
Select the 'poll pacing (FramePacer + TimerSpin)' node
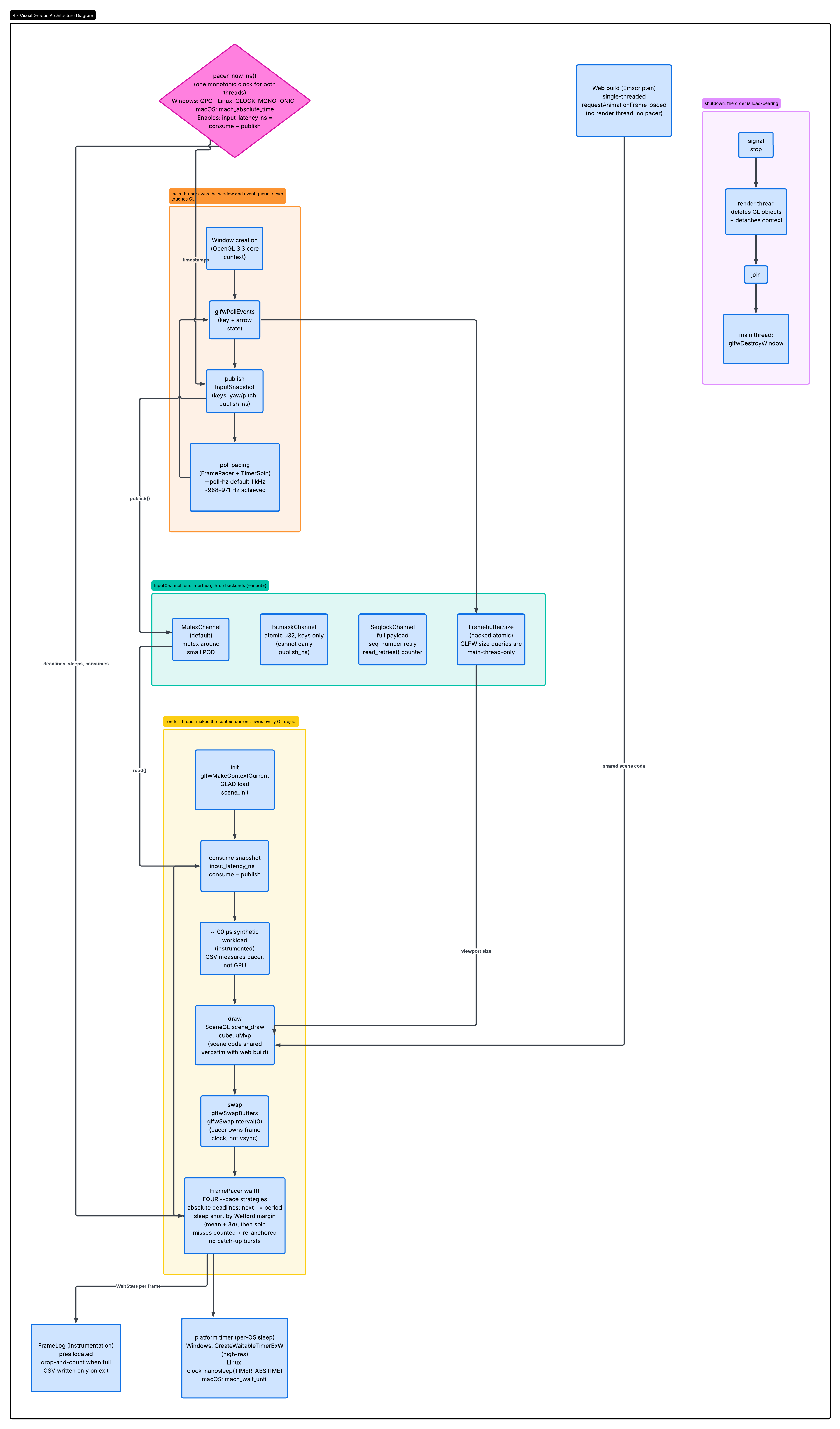click(x=235, y=478)
